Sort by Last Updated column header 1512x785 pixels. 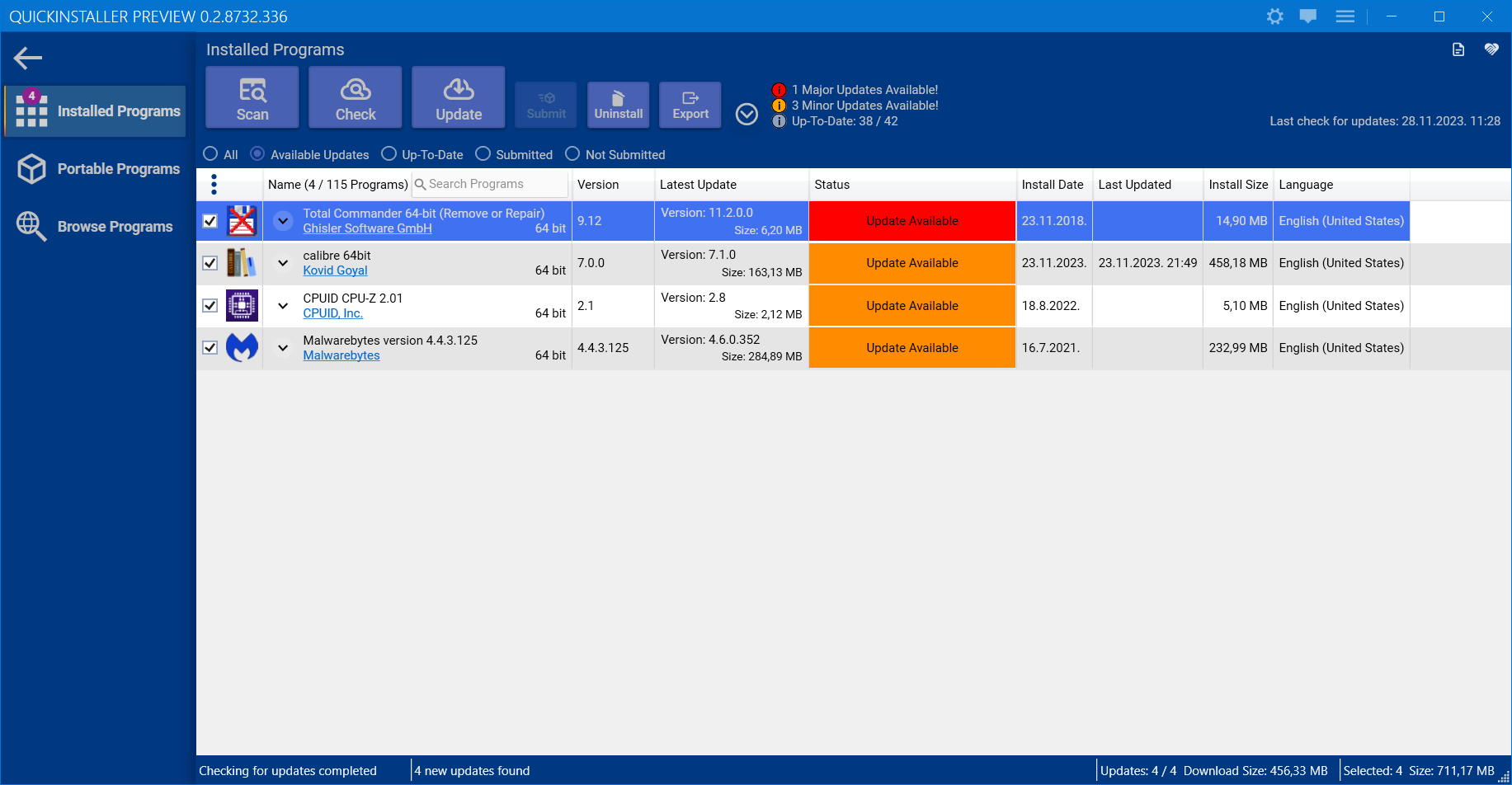1147,185
